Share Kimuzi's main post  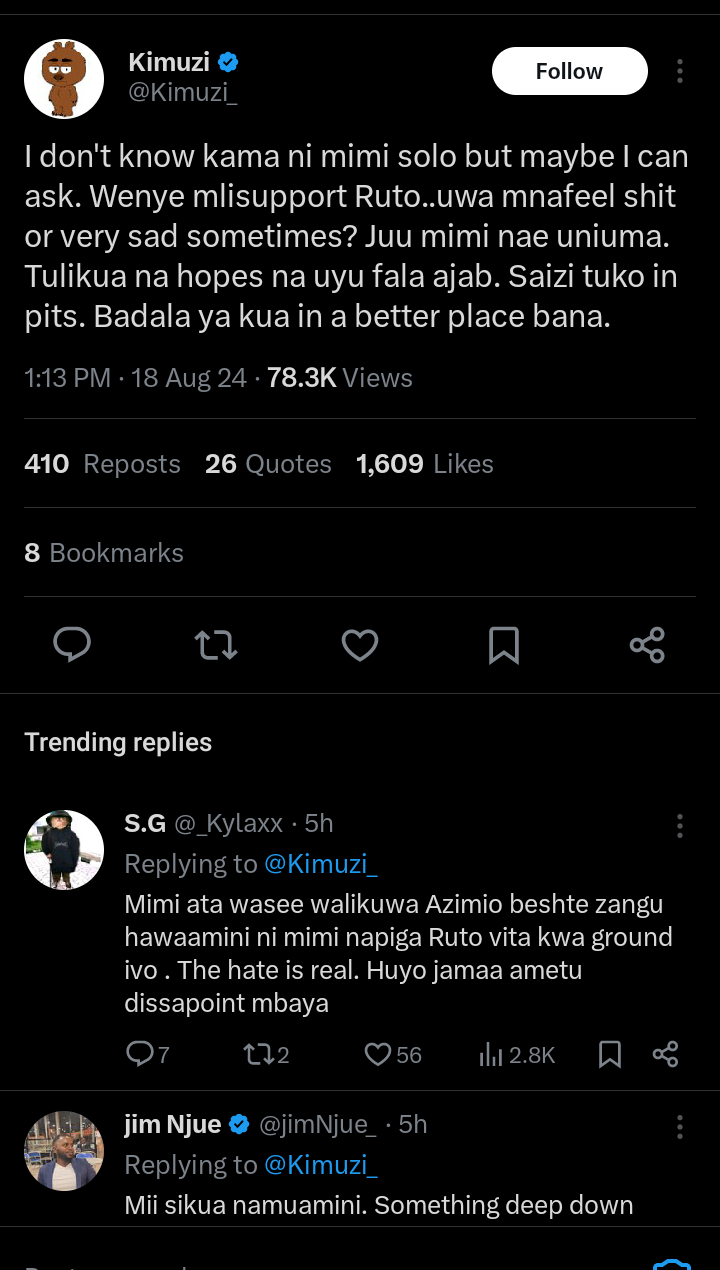648,645
